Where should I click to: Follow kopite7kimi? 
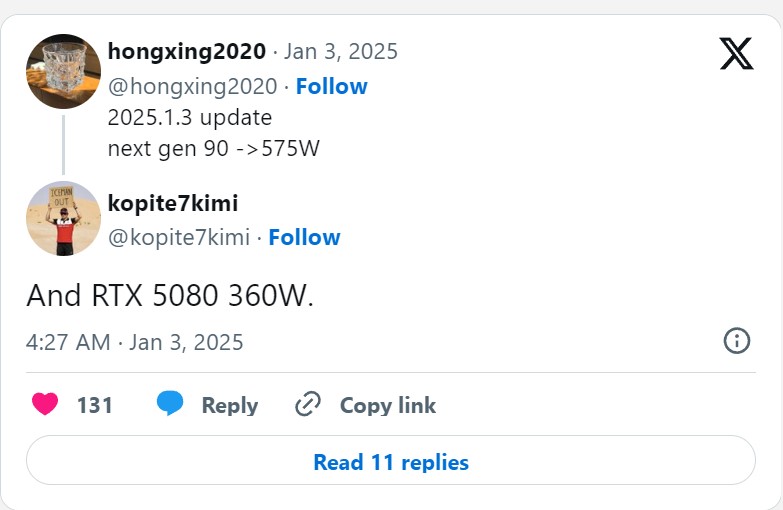[305, 238]
